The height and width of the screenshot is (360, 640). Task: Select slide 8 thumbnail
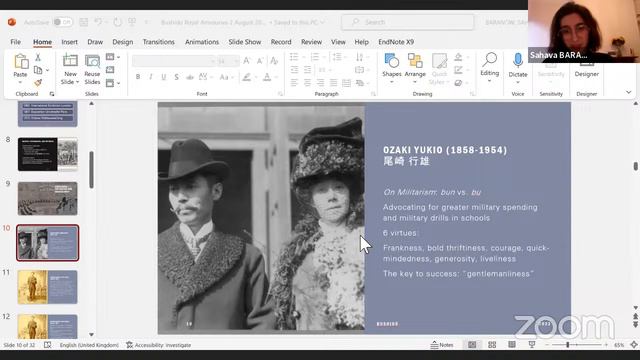(47, 154)
